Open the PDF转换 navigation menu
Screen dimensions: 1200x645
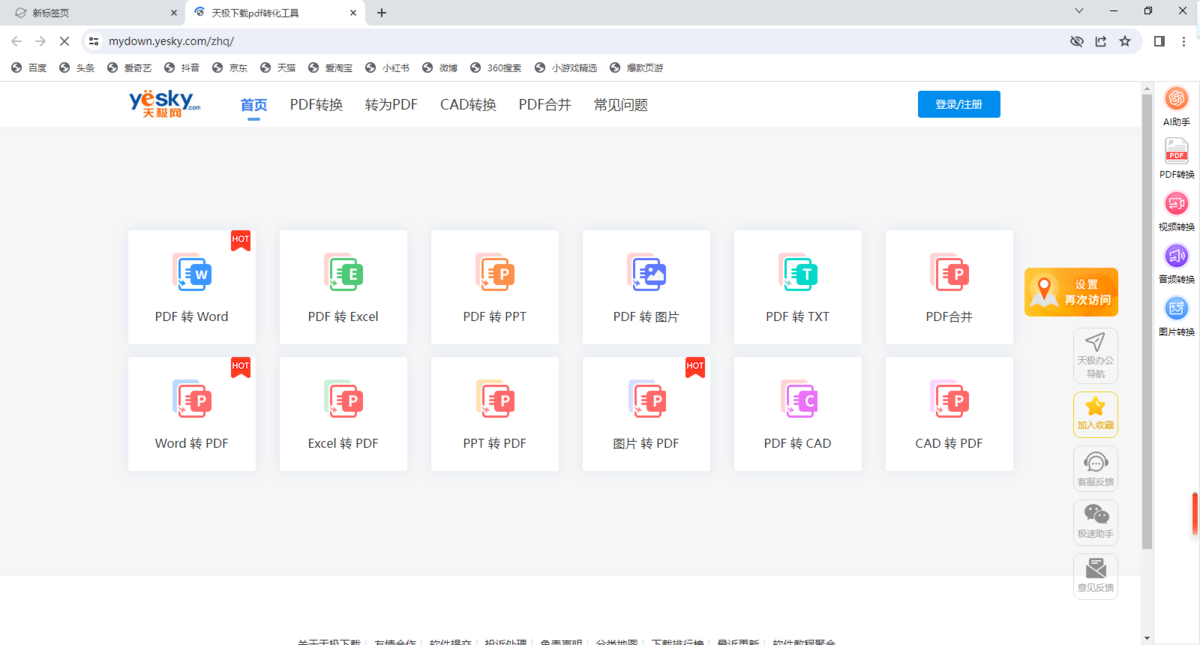point(316,104)
